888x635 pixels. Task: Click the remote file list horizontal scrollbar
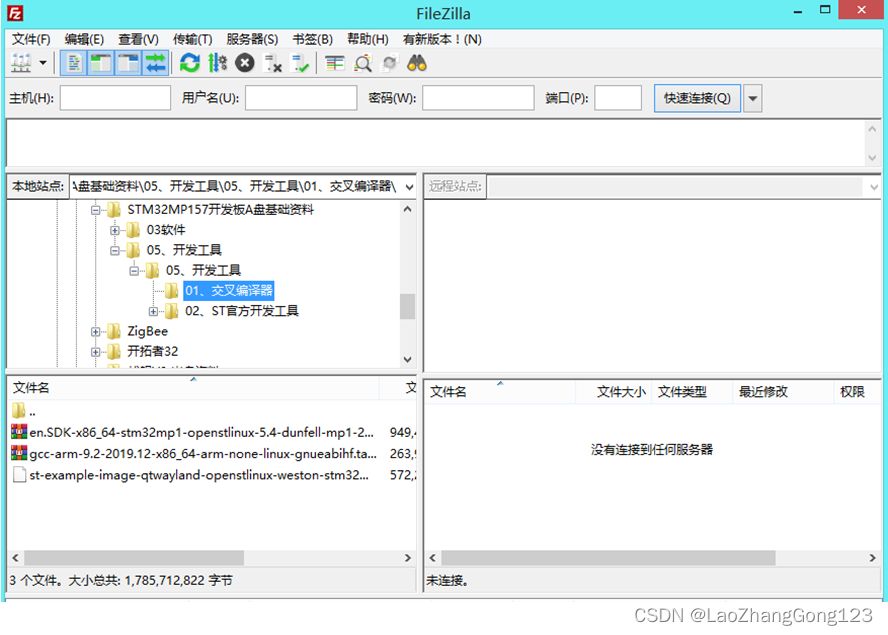click(608, 558)
